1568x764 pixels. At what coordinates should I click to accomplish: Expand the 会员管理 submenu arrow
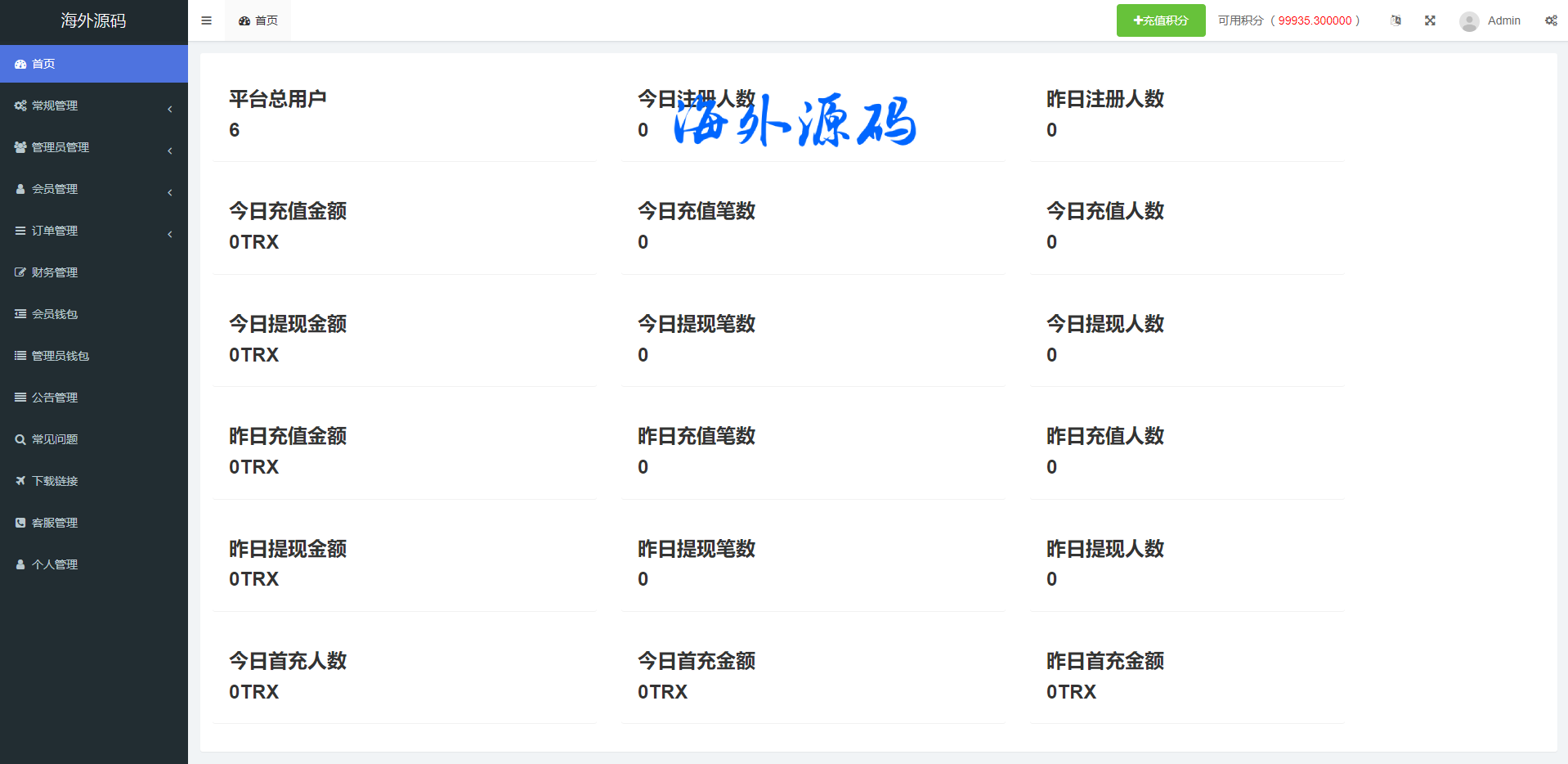tap(169, 192)
